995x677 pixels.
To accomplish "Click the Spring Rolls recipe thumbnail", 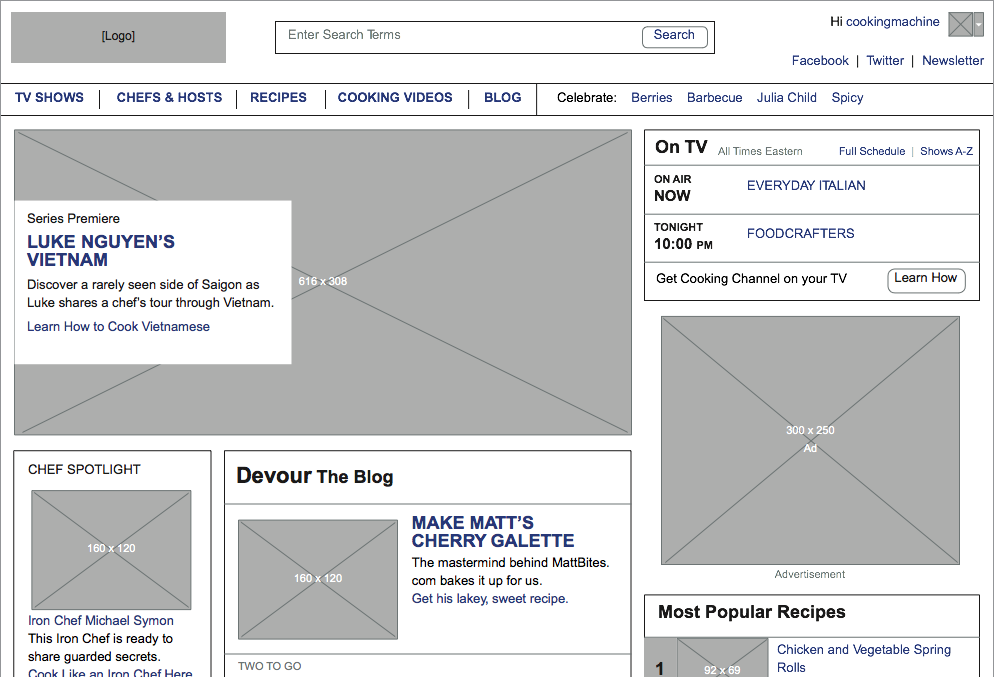I will tap(722, 658).
